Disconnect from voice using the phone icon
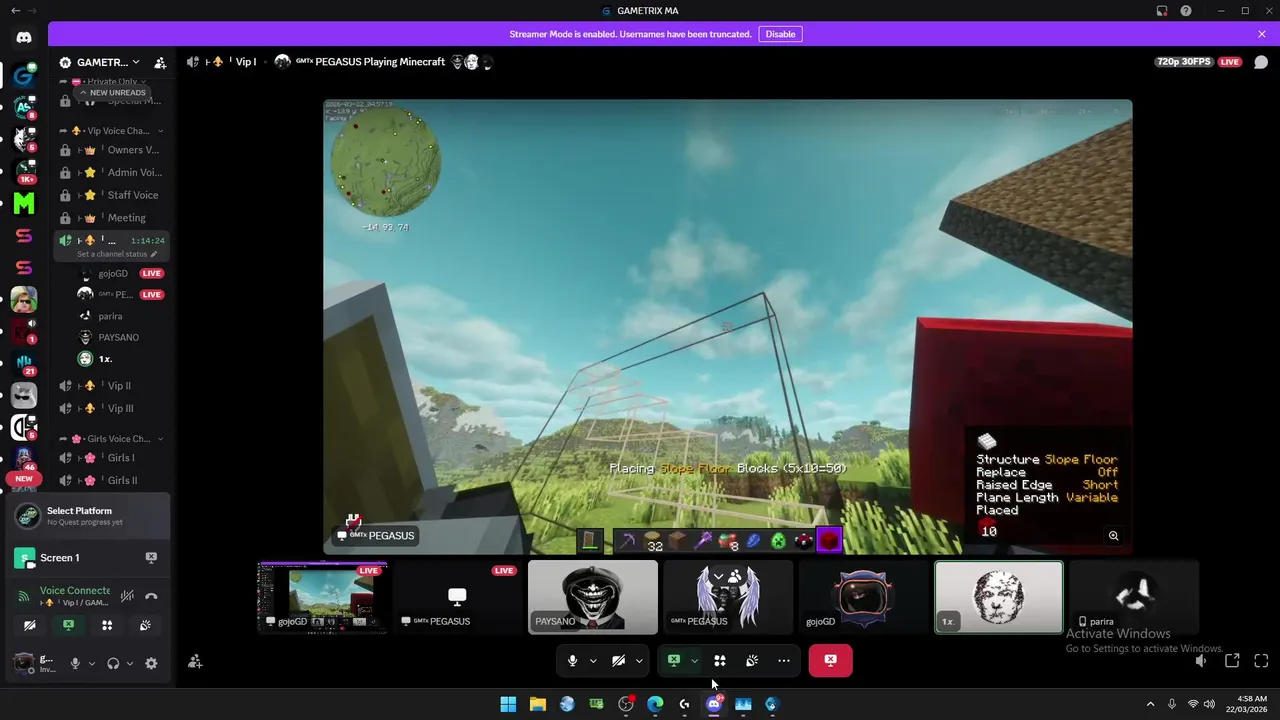 pyautogui.click(x=151, y=596)
